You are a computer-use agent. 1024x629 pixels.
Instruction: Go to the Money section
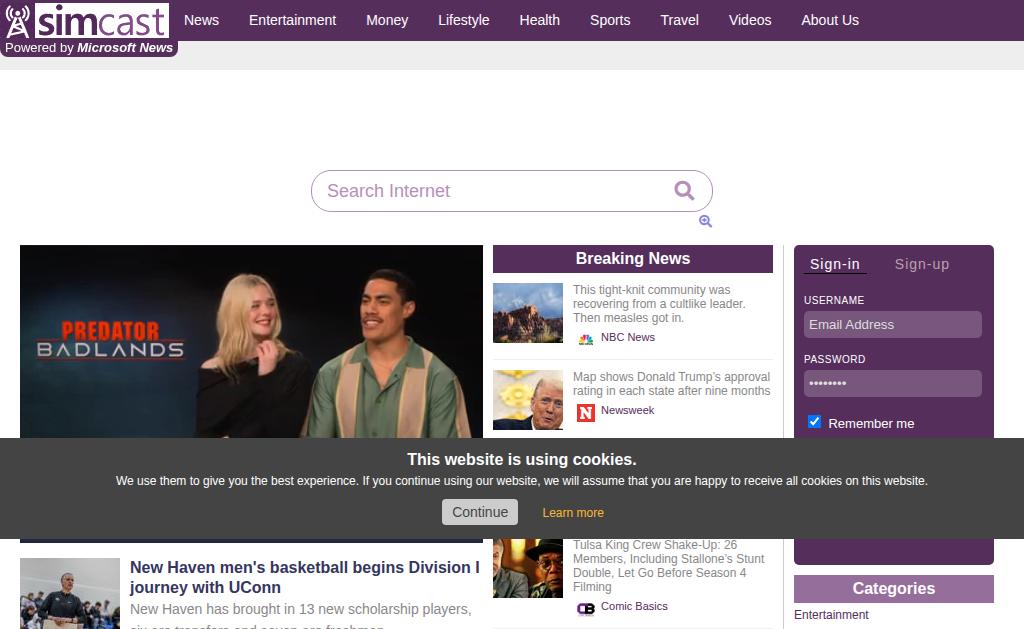point(386,20)
